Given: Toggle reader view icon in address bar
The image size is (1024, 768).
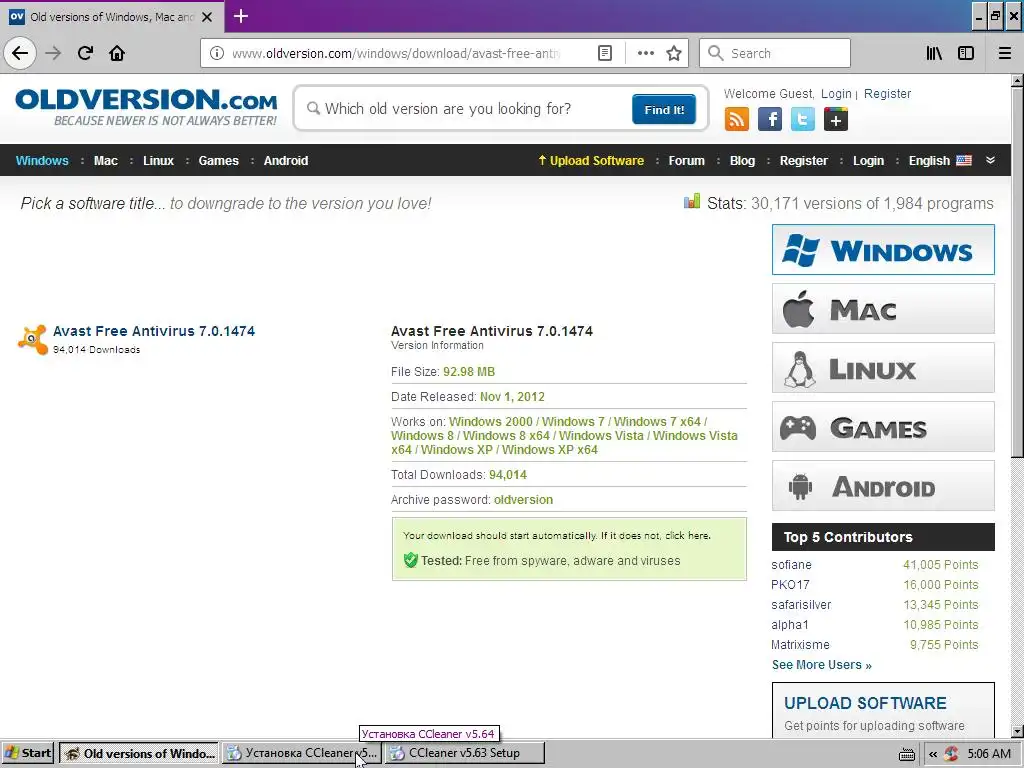Looking at the screenshot, I should [605, 53].
